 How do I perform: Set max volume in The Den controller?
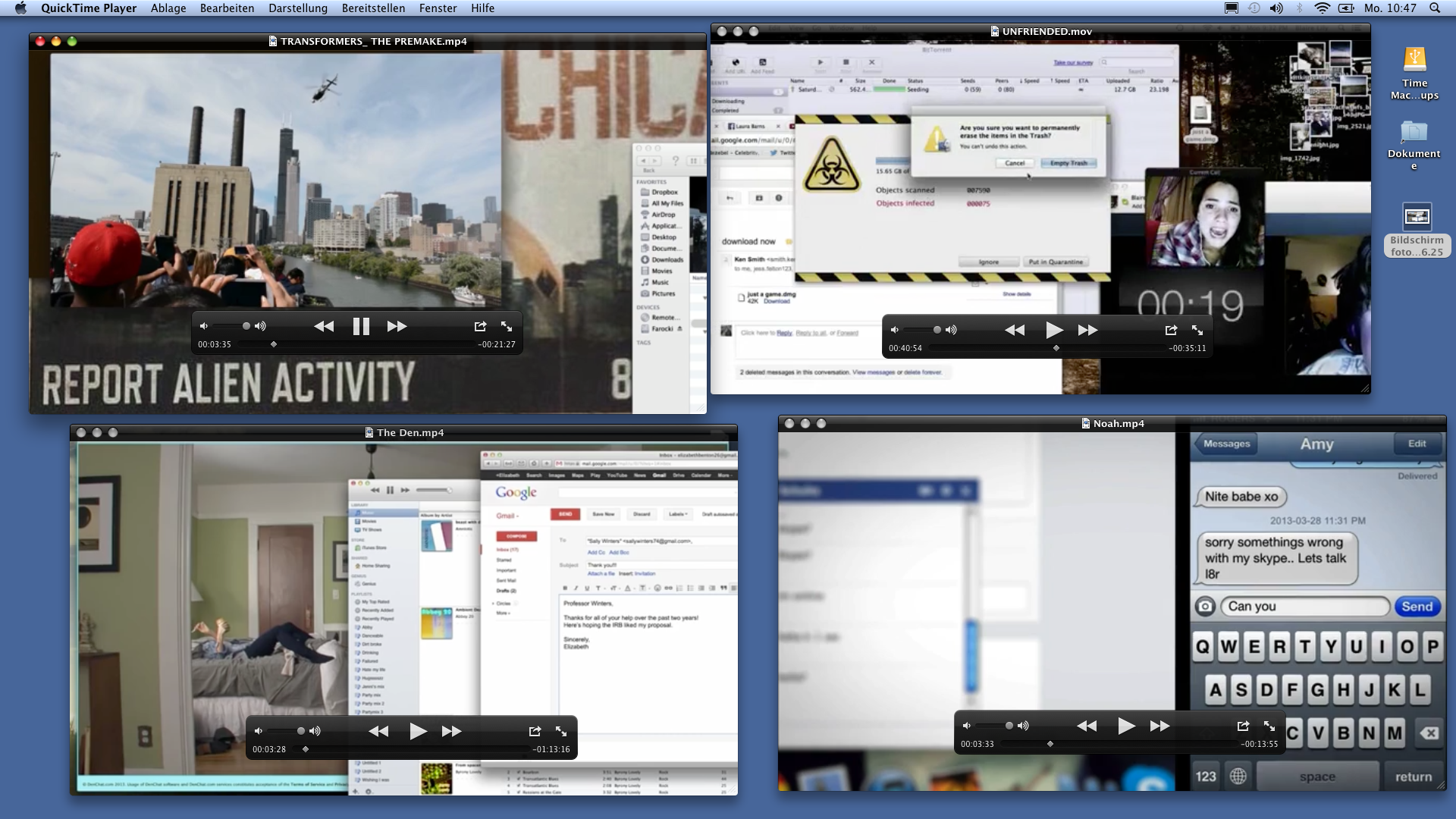tap(315, 731)
